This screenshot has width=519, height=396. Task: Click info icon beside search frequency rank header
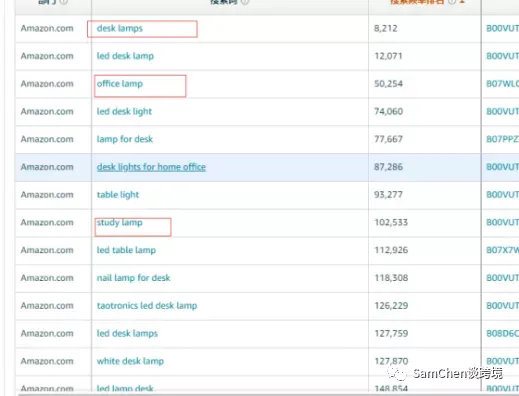(x=451, y=2)
